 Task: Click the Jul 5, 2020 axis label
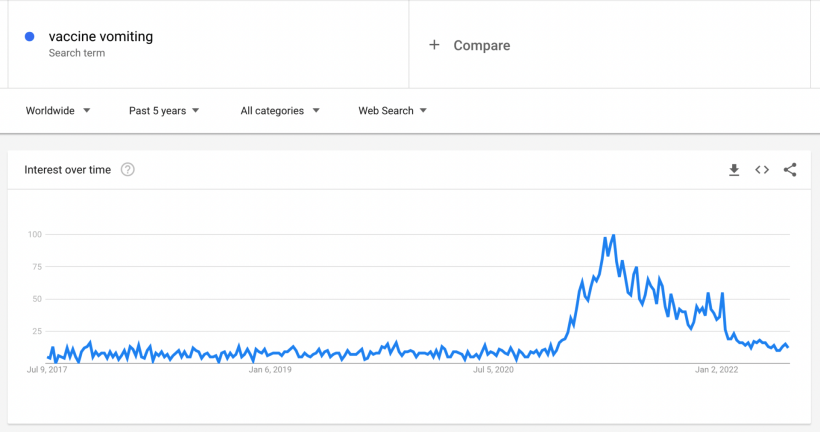tap(493, 370)
